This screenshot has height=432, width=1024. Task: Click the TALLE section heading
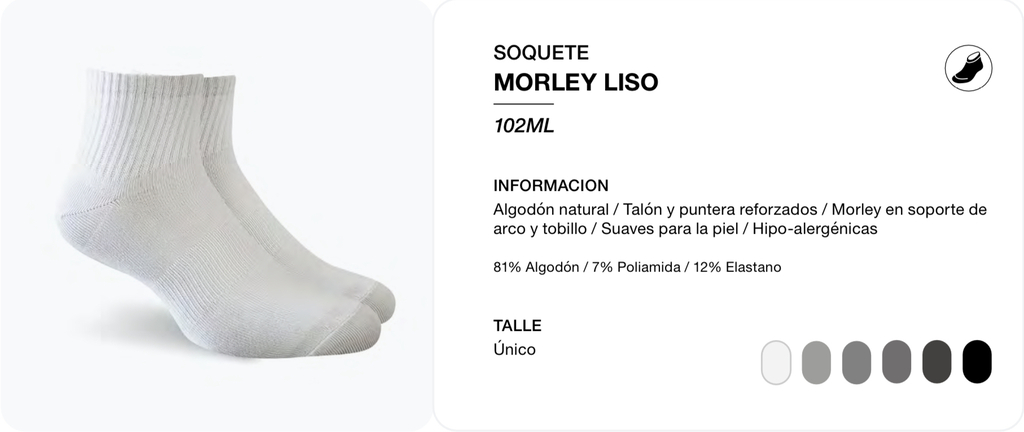[517, 326]
